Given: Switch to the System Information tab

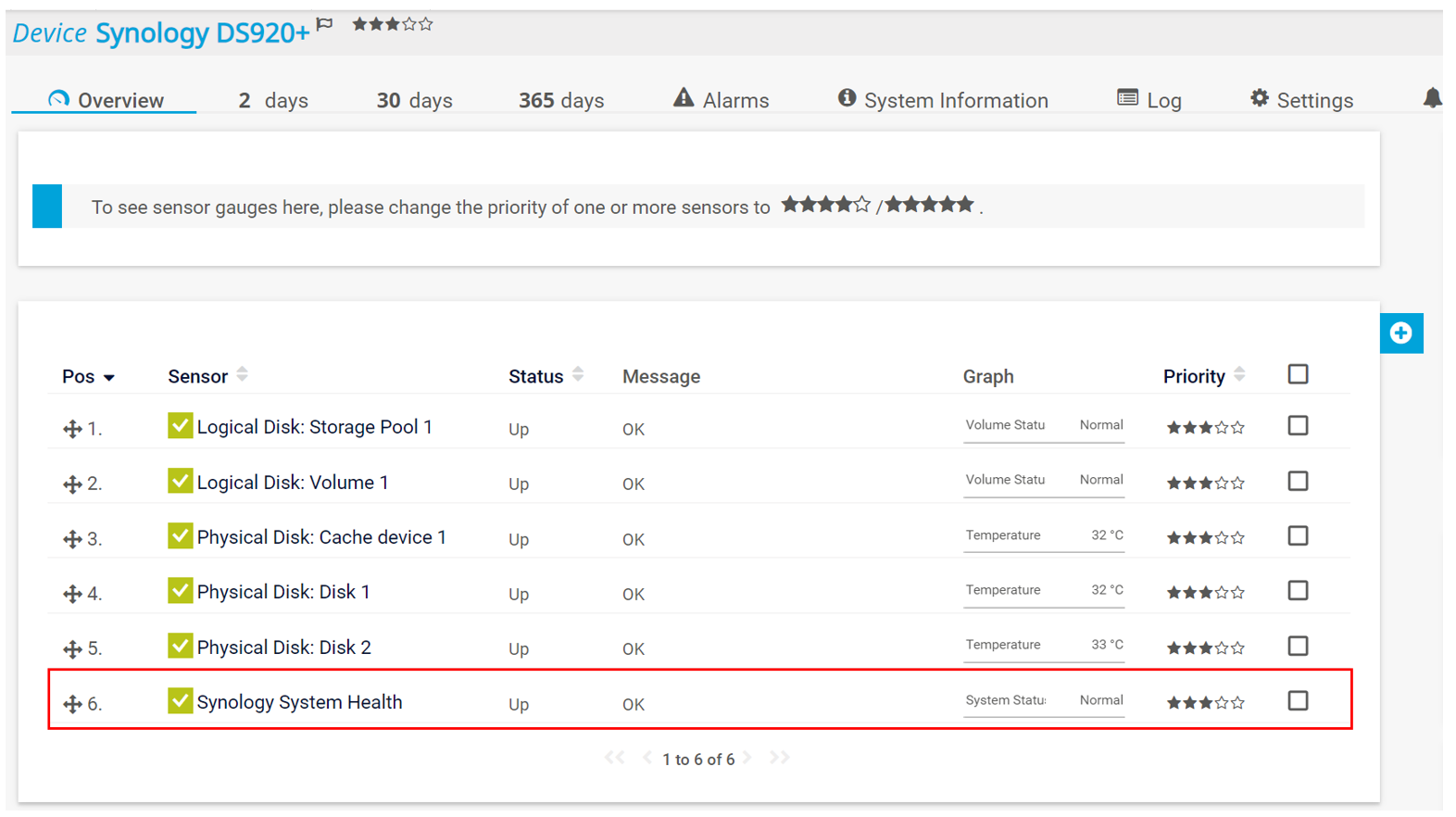Looking at the screenshot, I should click(x=943, y=100).
